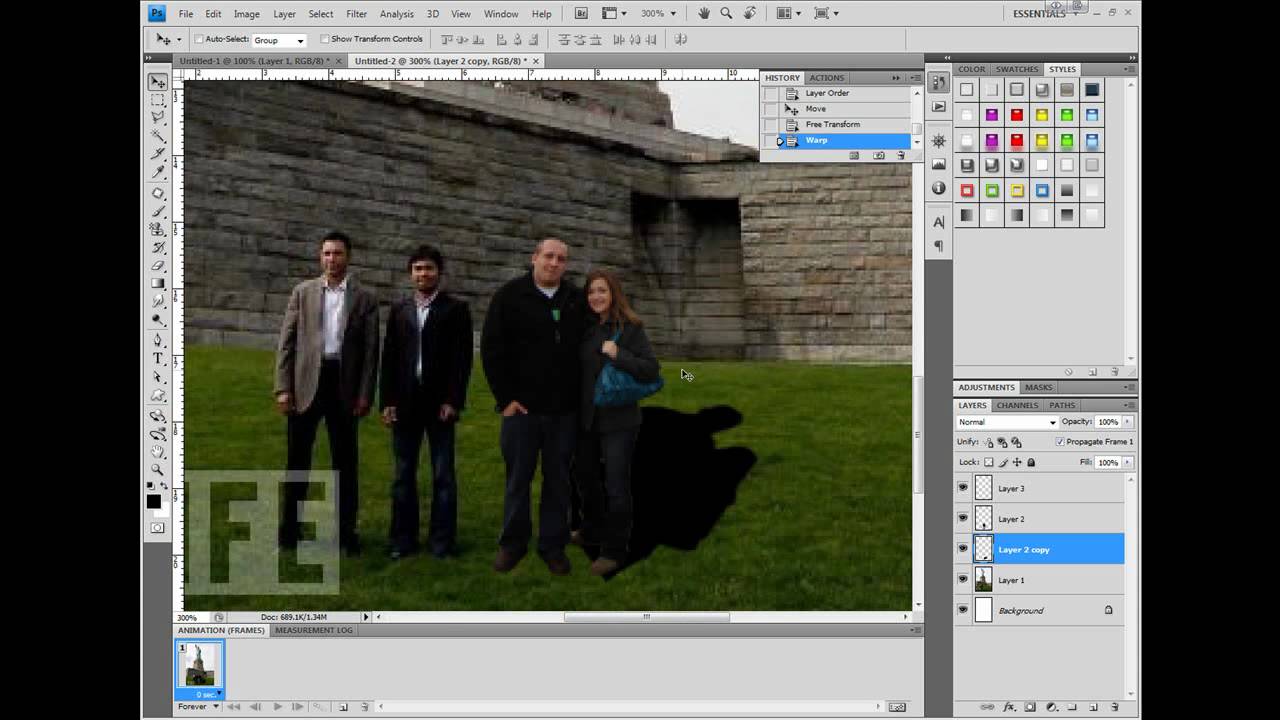The height and width of the screenshot is (720, 1280).
Task: Open the Normal blend mode dropdown
Action: coord(1006,422)
